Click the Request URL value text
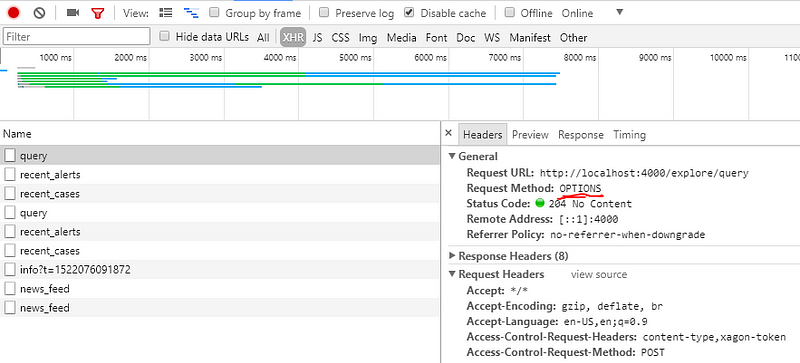The width and height of the screenshot is (800, 363). pos(644,173)
